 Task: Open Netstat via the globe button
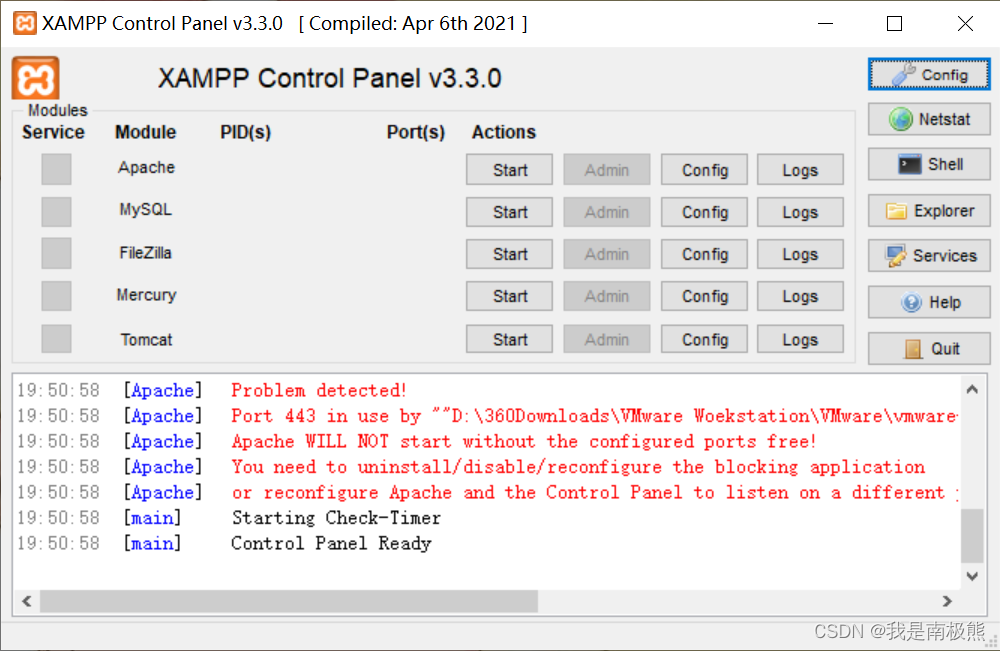(929, 119)
